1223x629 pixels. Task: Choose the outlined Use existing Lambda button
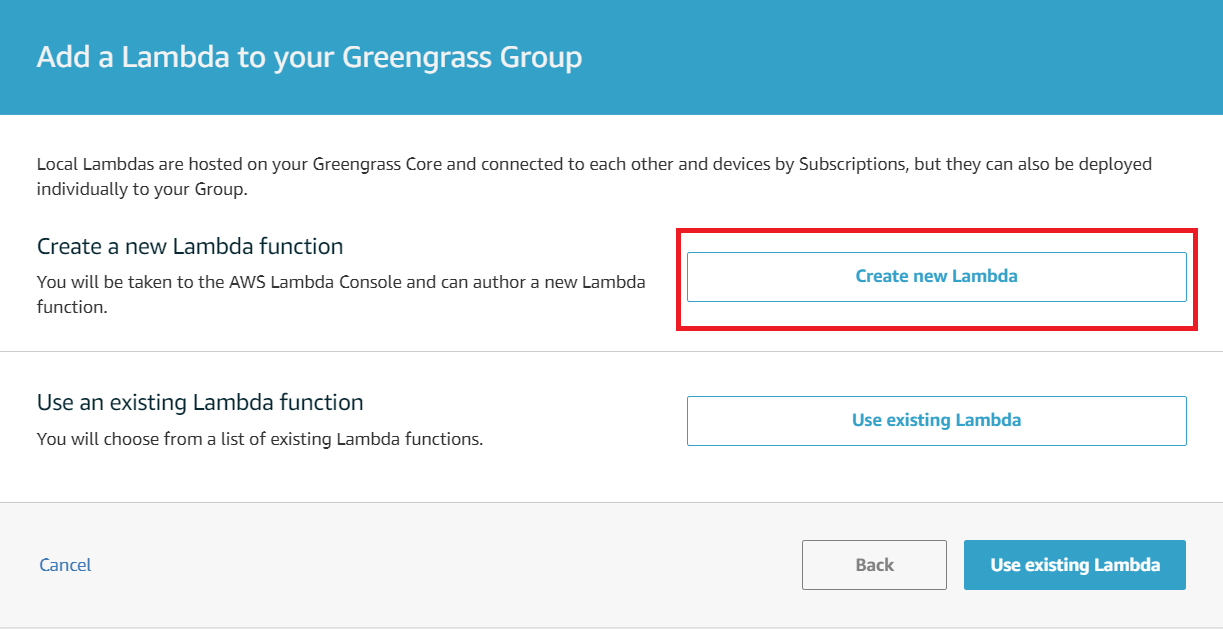936,421
